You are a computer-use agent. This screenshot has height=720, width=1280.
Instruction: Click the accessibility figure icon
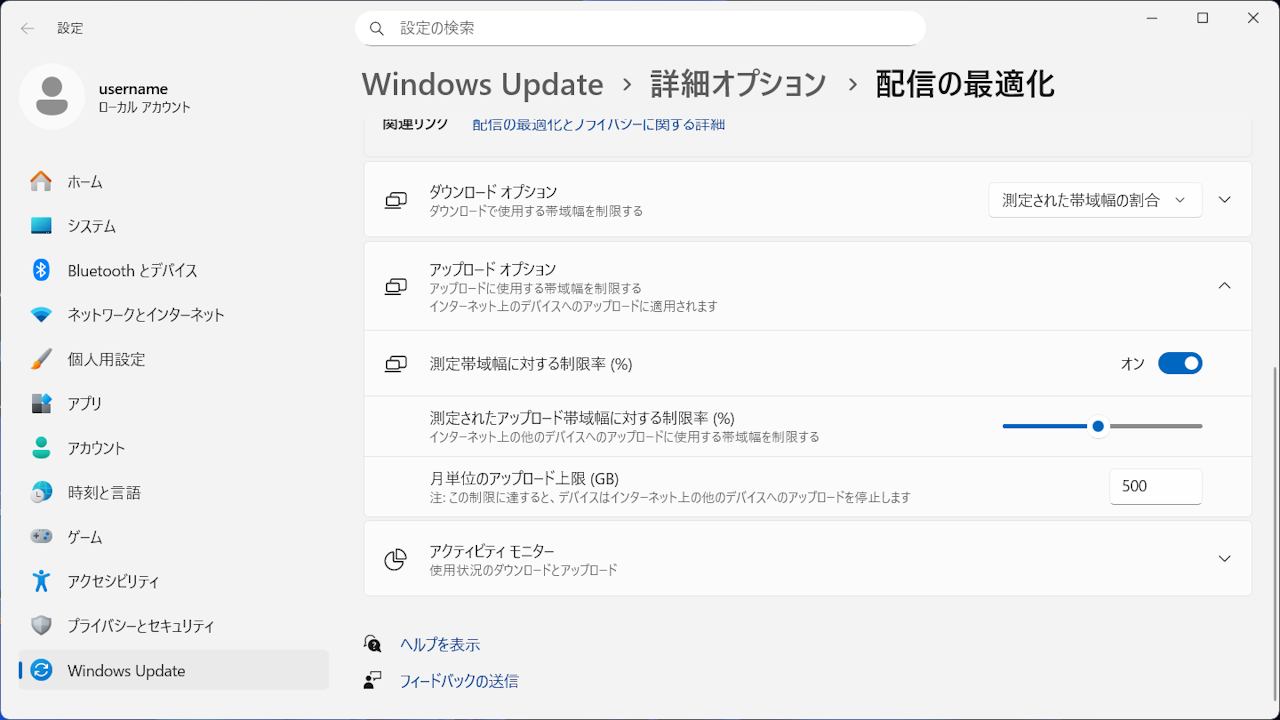(x=41, y=581)
